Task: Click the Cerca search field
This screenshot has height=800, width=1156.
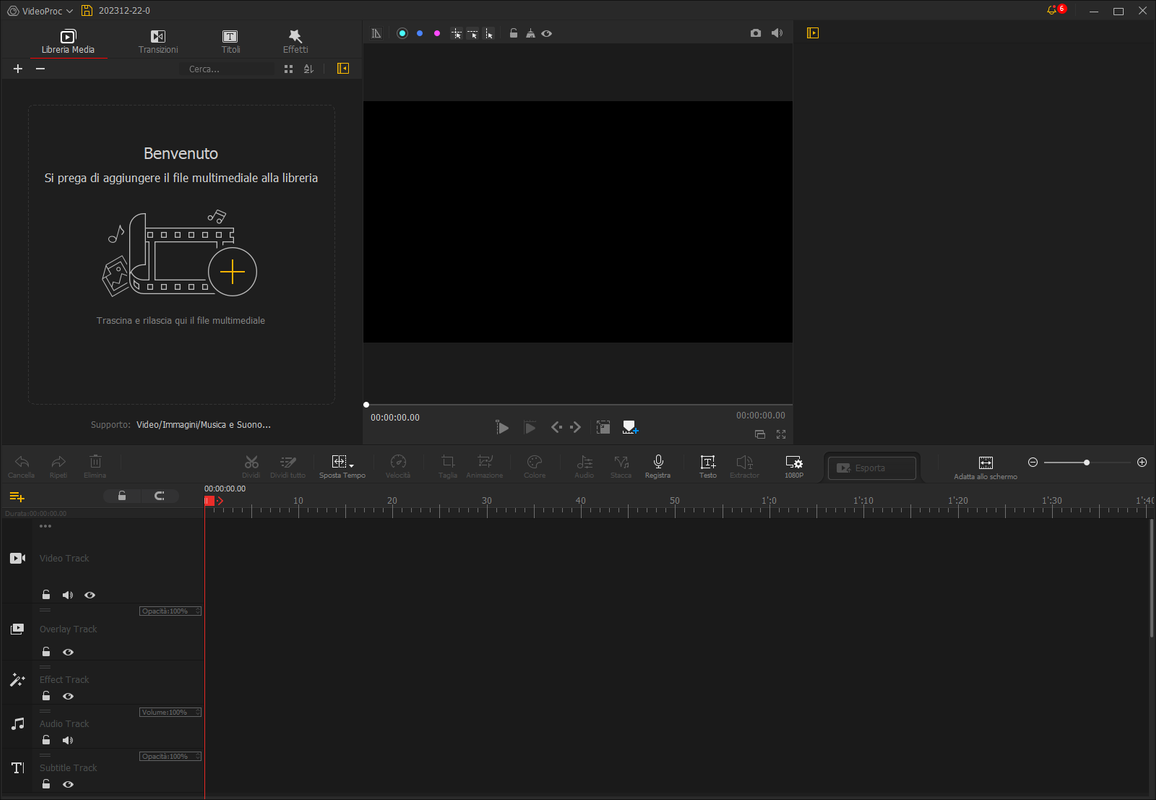Action: coord(227,69)
